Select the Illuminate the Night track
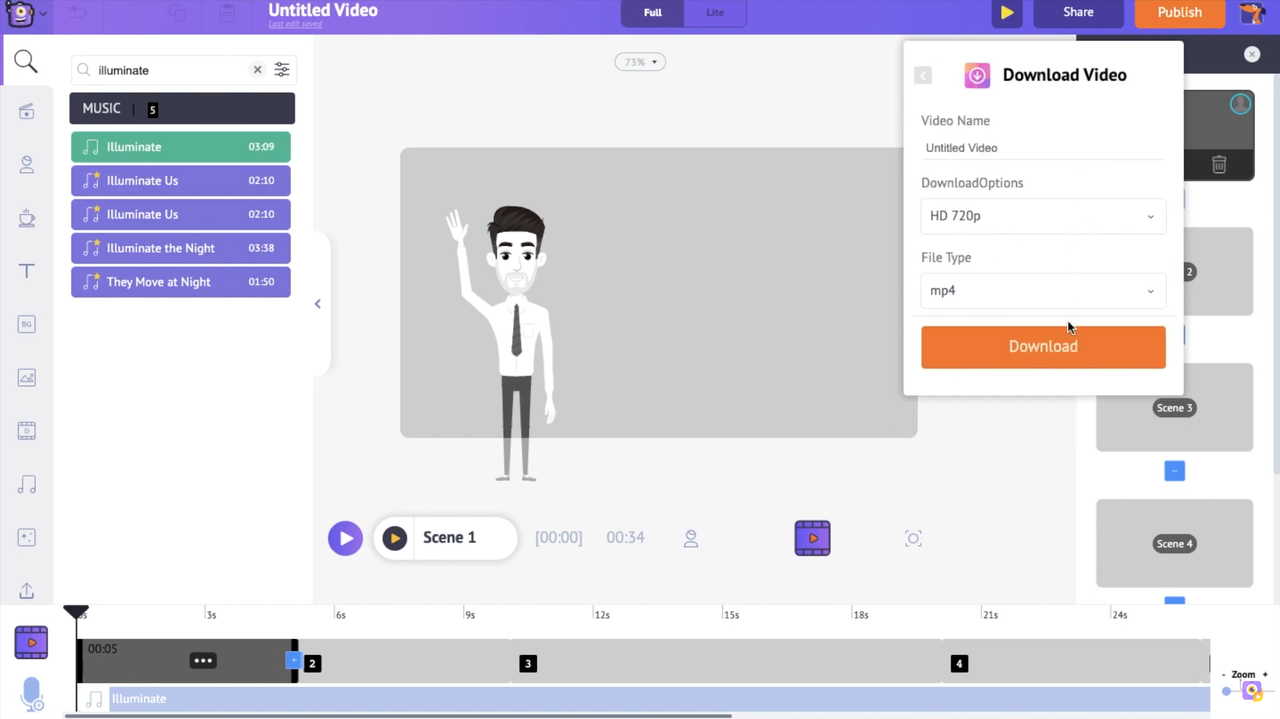 (x=181, y=248)
